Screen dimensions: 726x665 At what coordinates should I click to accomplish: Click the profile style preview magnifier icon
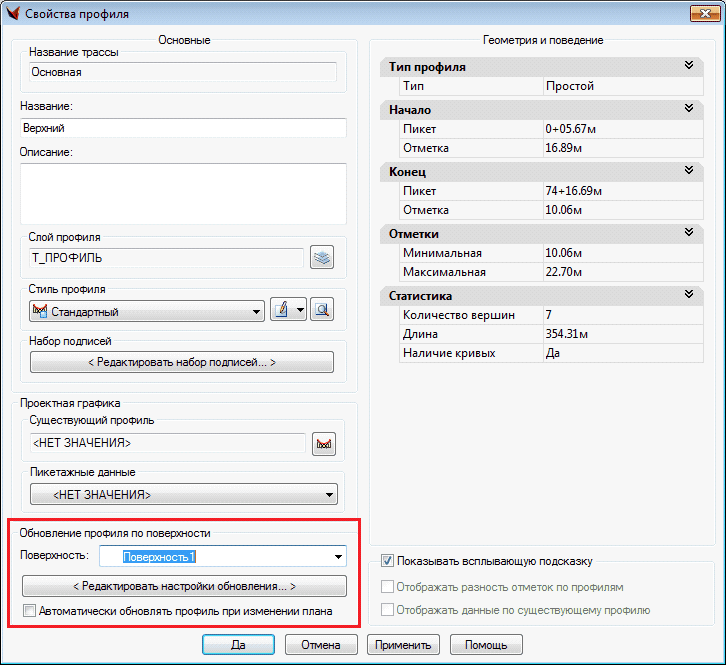point(321,311)
